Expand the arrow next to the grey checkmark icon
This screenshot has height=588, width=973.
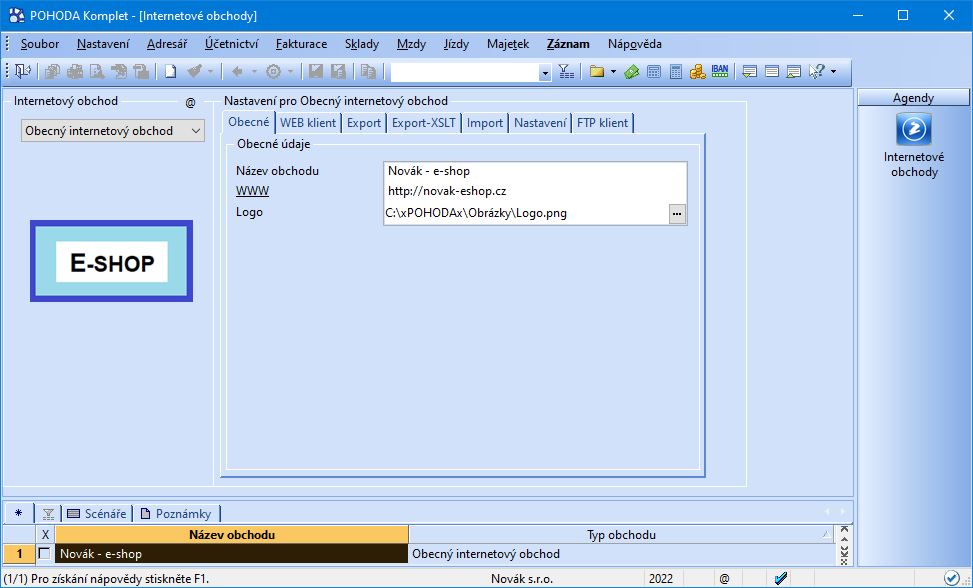pyautogui.click(x=210, y=72)
